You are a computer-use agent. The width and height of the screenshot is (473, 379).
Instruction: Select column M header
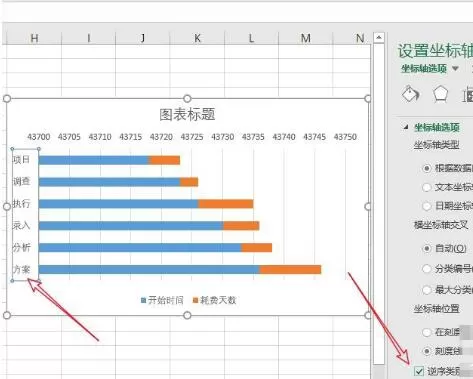[x=306, y=38]
